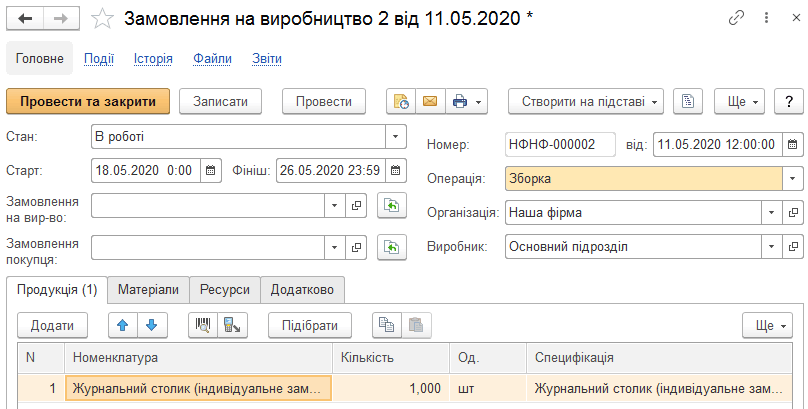
Task: Open calendar for document date від
Action: coord(793,144)
